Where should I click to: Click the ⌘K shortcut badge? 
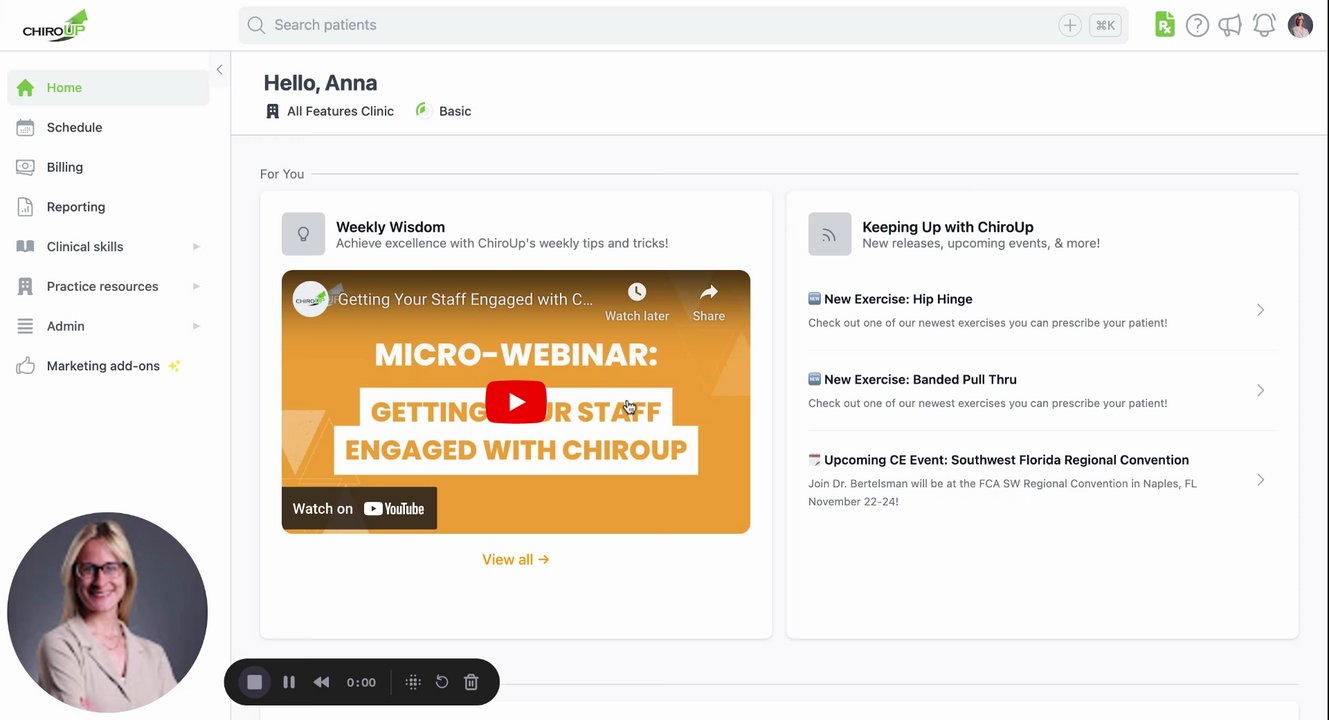pos(1105,25)
